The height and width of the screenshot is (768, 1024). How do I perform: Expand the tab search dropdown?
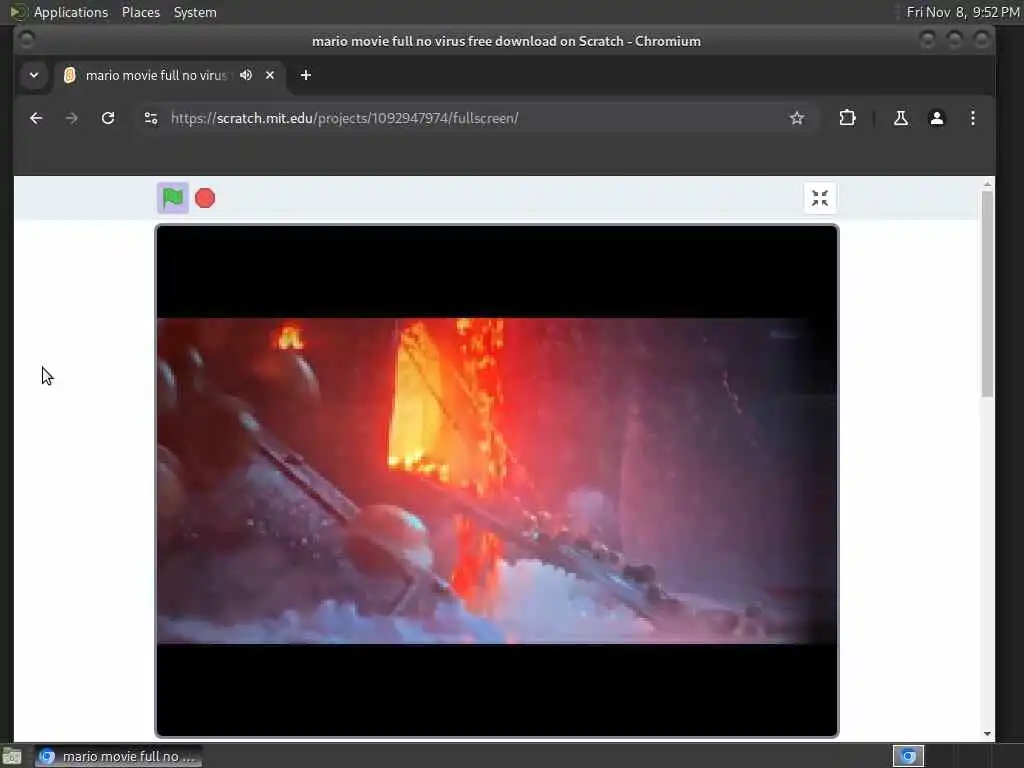click(x=34, y=75)
